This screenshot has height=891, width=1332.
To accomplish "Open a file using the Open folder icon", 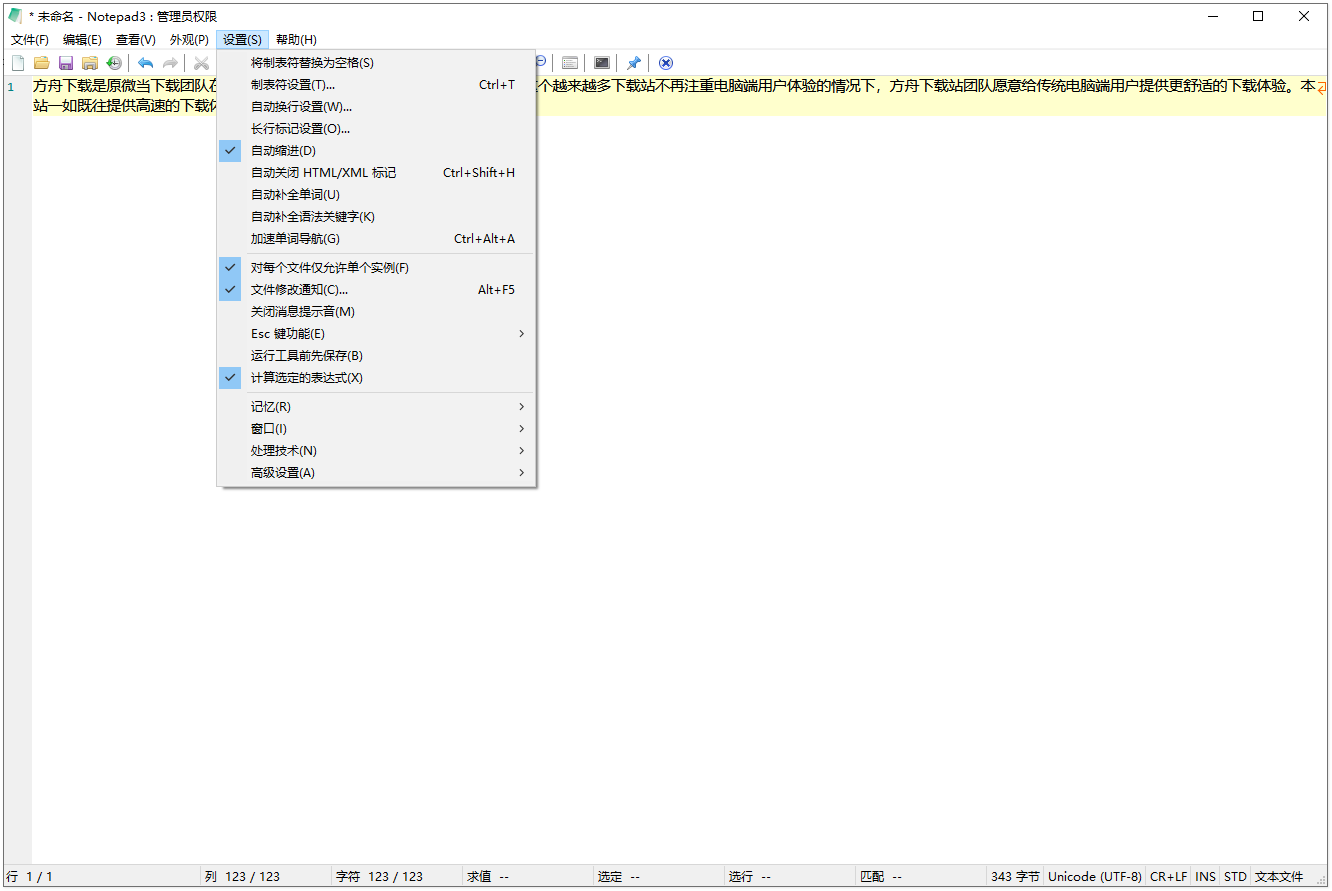I will (41, 62).
